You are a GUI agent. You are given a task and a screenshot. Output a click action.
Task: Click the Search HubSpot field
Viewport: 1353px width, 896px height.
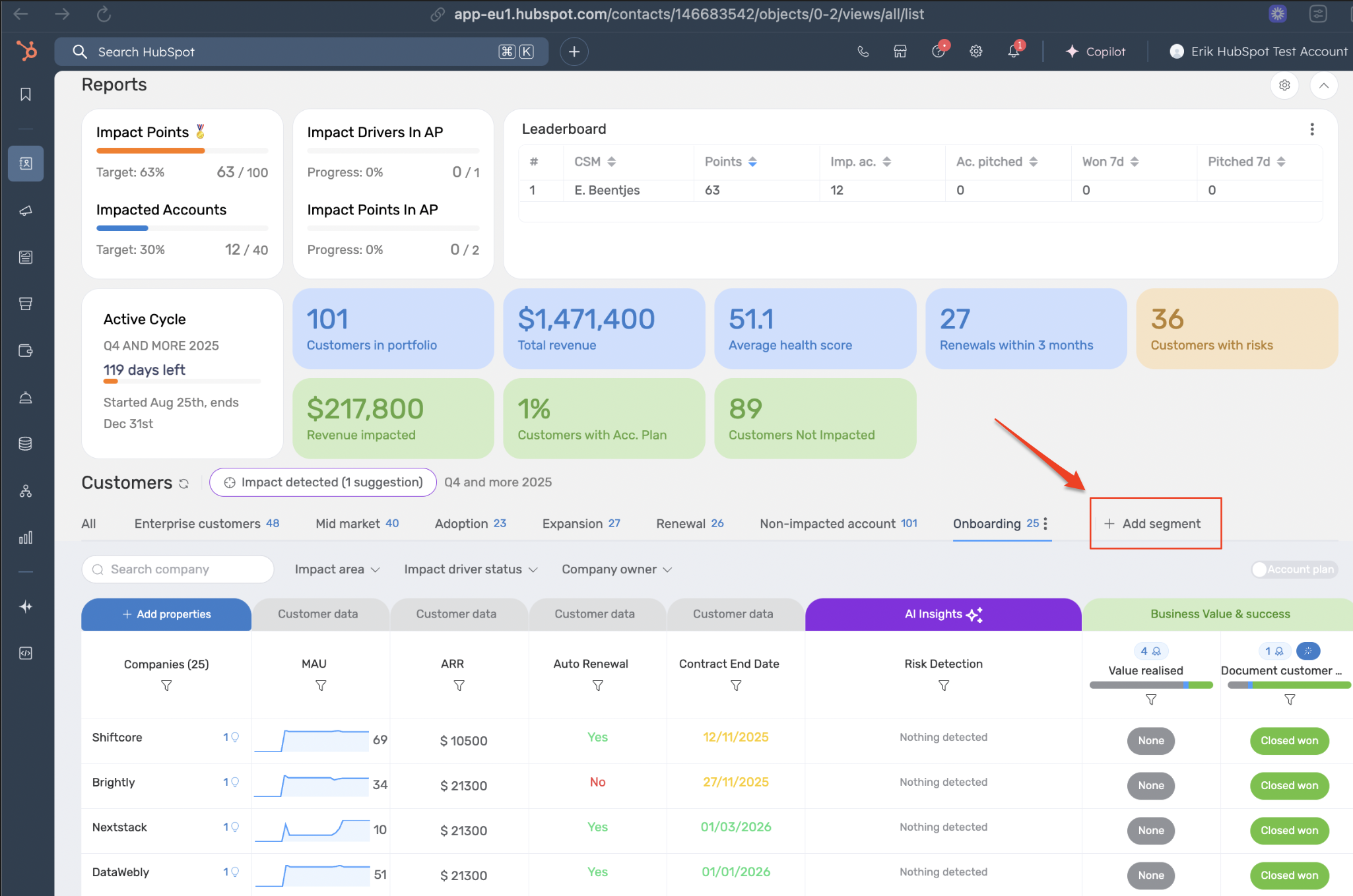coord(302,51)
